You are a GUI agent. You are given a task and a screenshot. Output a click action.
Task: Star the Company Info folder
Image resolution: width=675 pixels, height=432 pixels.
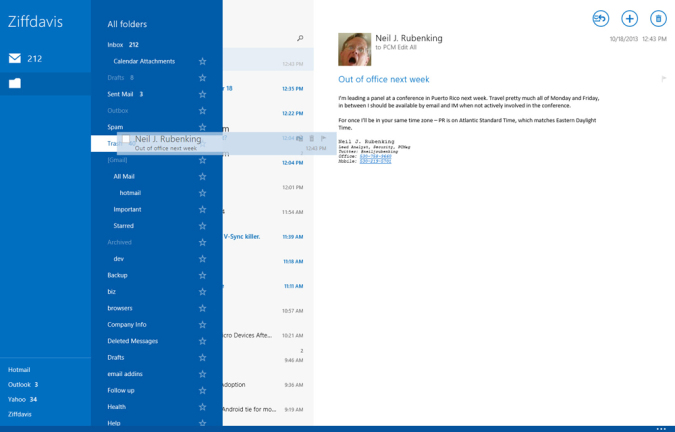pyautogui.click(x=202, y=325)
